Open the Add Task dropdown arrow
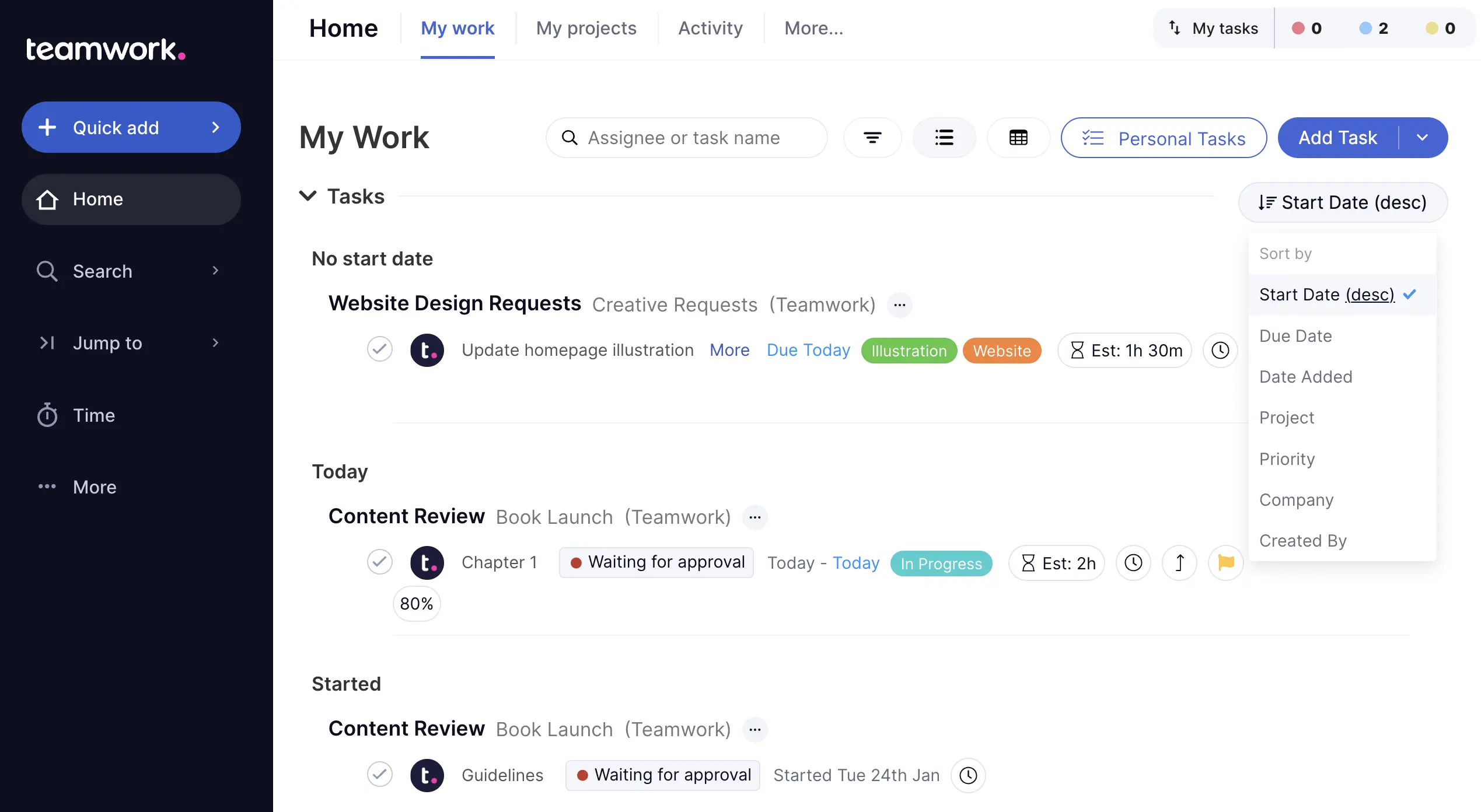The height and width of the screenshot is (812, 1481). (x=1423, y=138)
